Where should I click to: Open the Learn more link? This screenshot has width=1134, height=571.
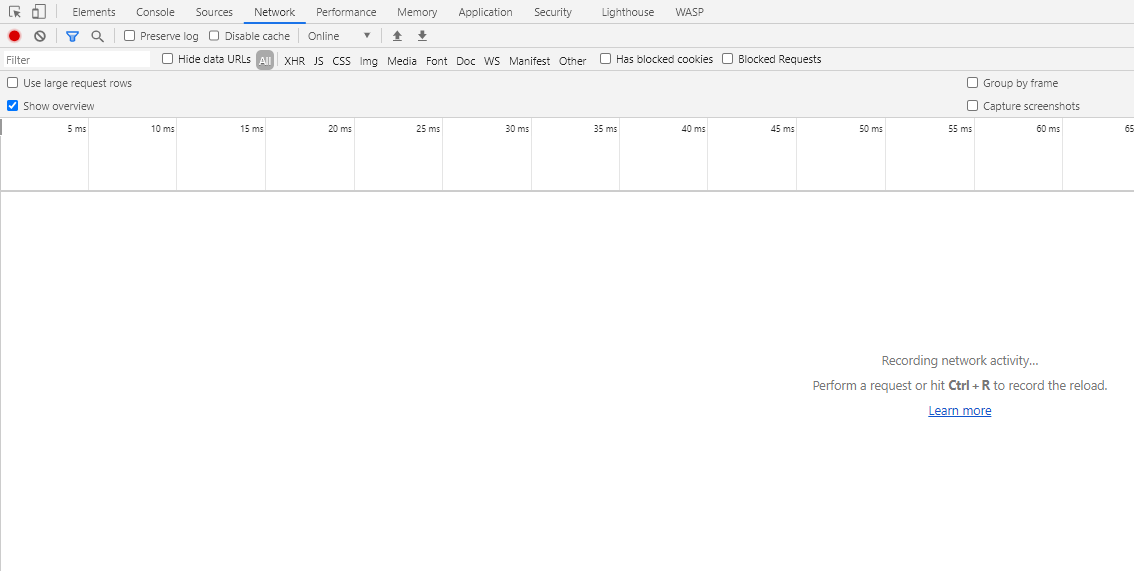[959, 411]
